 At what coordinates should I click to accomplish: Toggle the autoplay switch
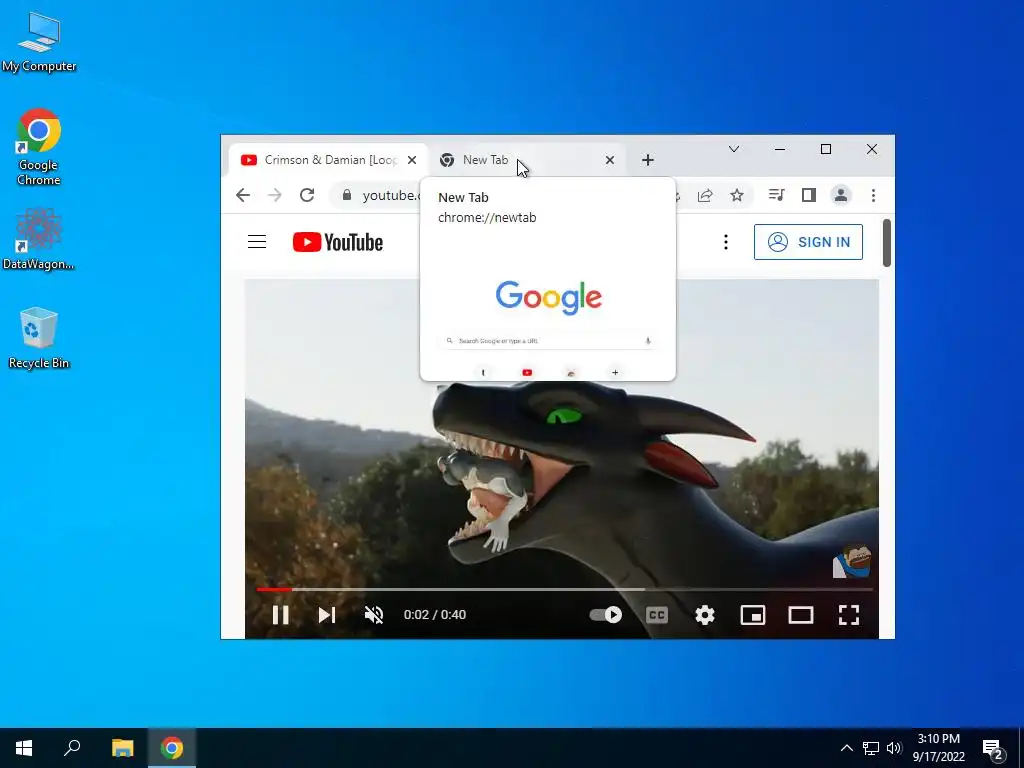(605, 615)
